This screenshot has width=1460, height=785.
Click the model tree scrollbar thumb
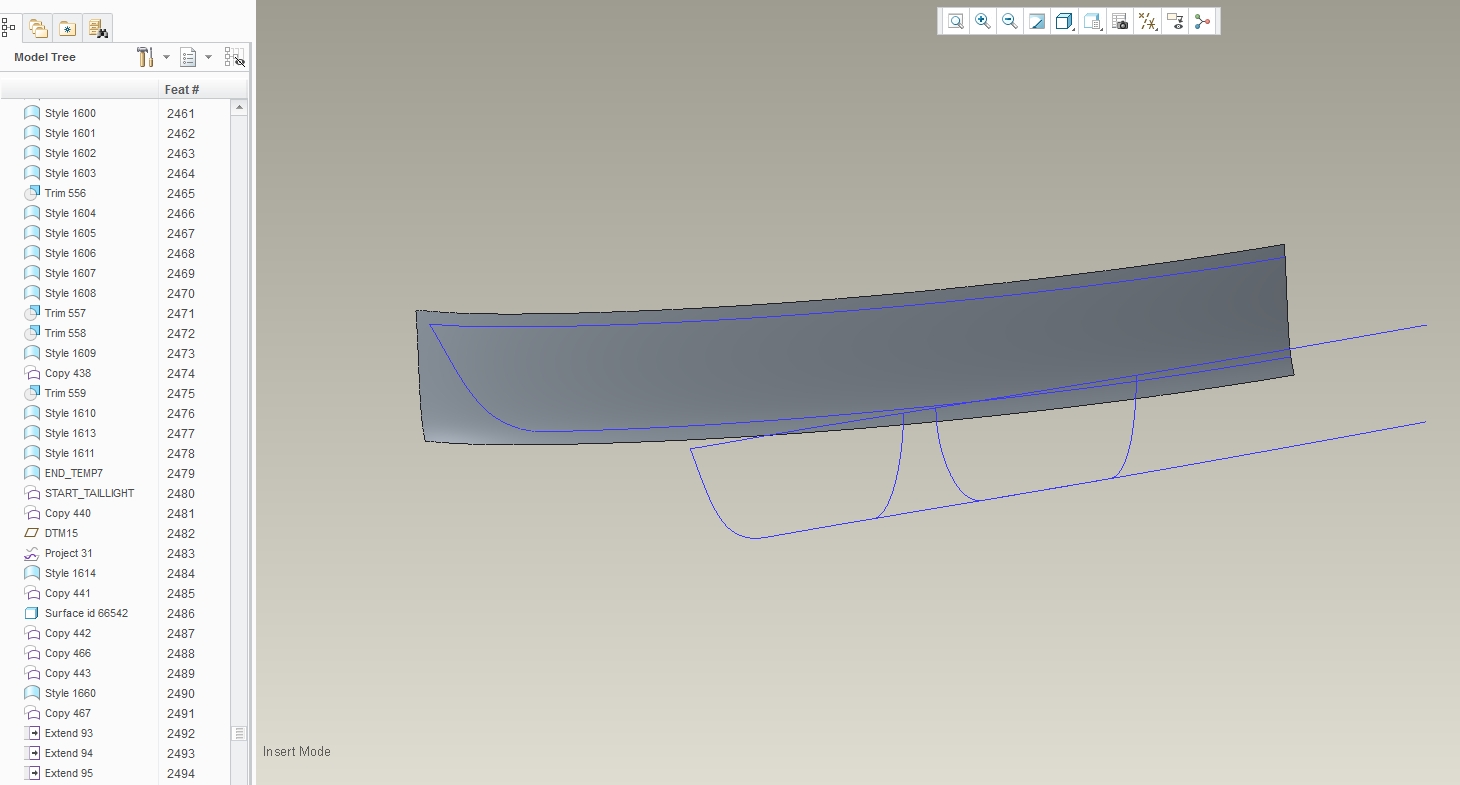click(x=239, y=733)
